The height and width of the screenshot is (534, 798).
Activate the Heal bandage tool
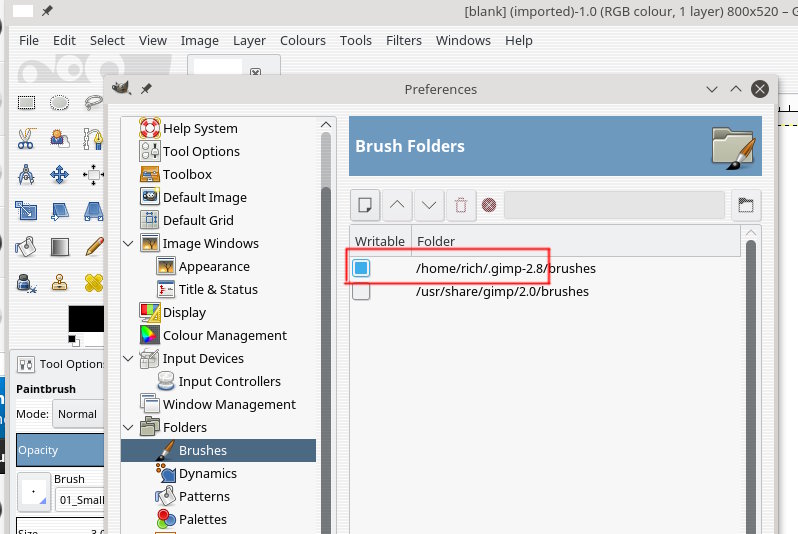tap(94, 283)
